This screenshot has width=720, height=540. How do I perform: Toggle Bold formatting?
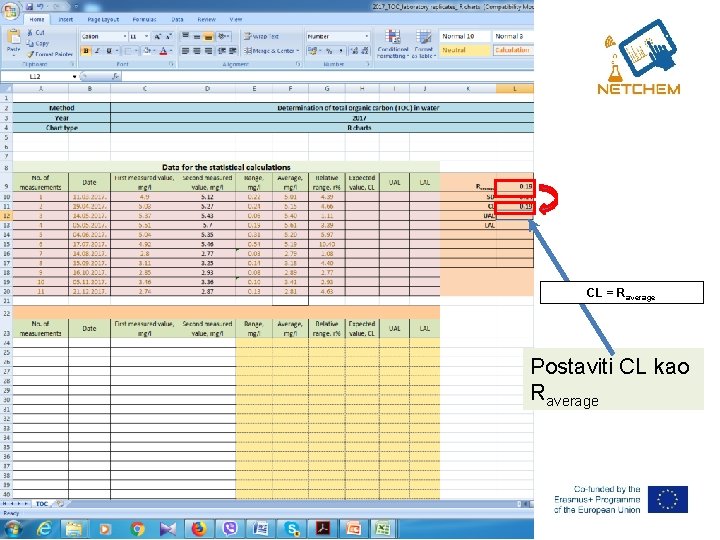[86, 51]
